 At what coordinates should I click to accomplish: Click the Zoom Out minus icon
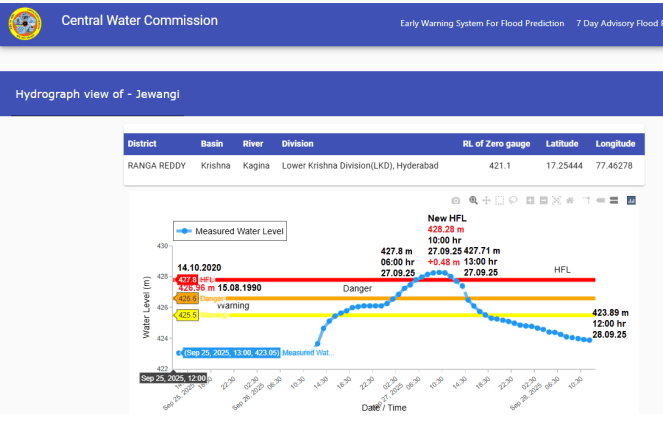[543, 201]
